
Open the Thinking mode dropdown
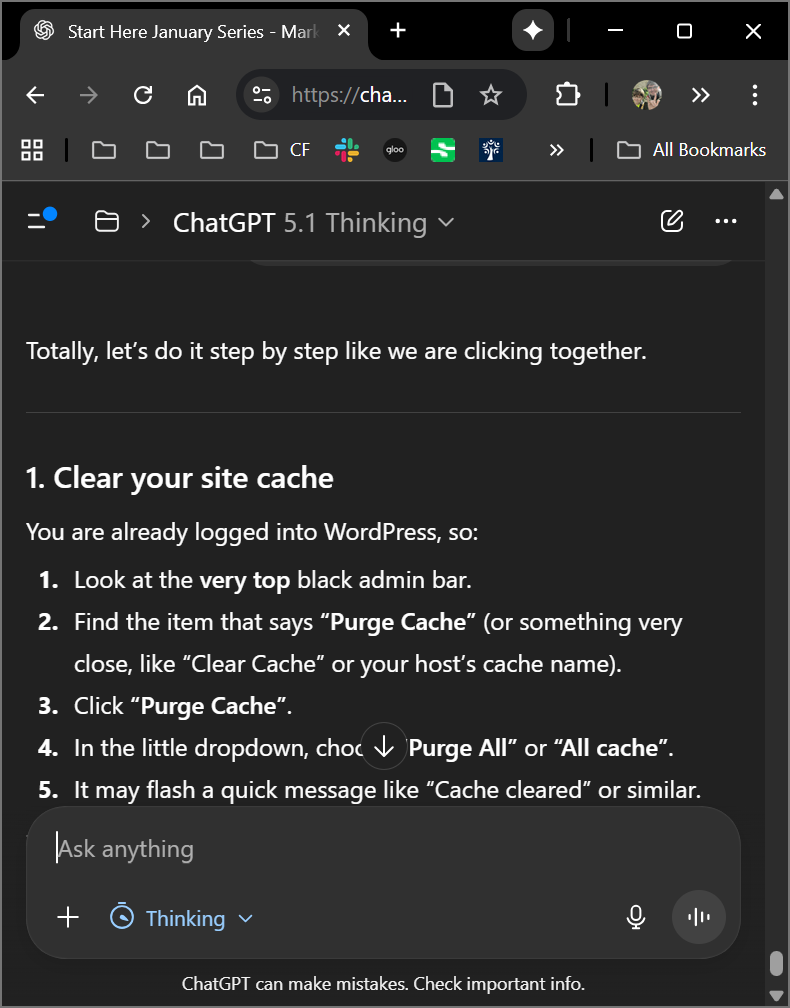coord(181,918)
